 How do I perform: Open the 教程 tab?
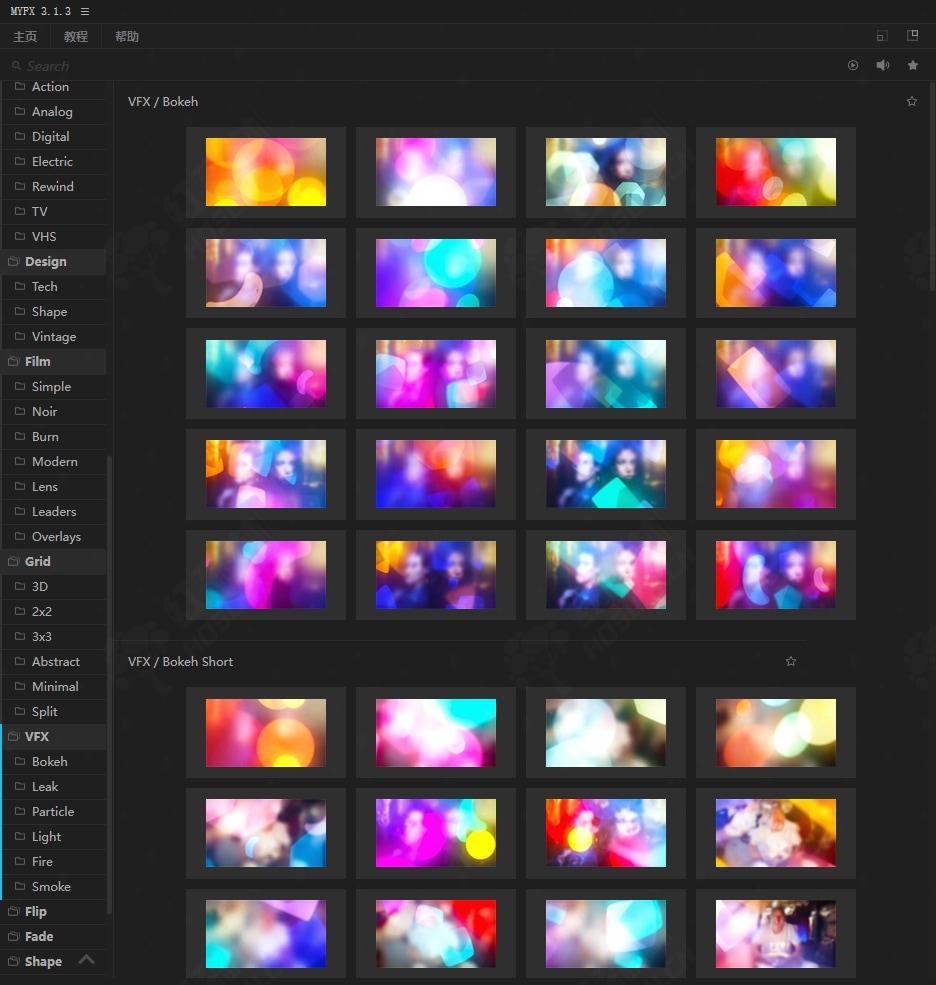[x=76, y=36]
